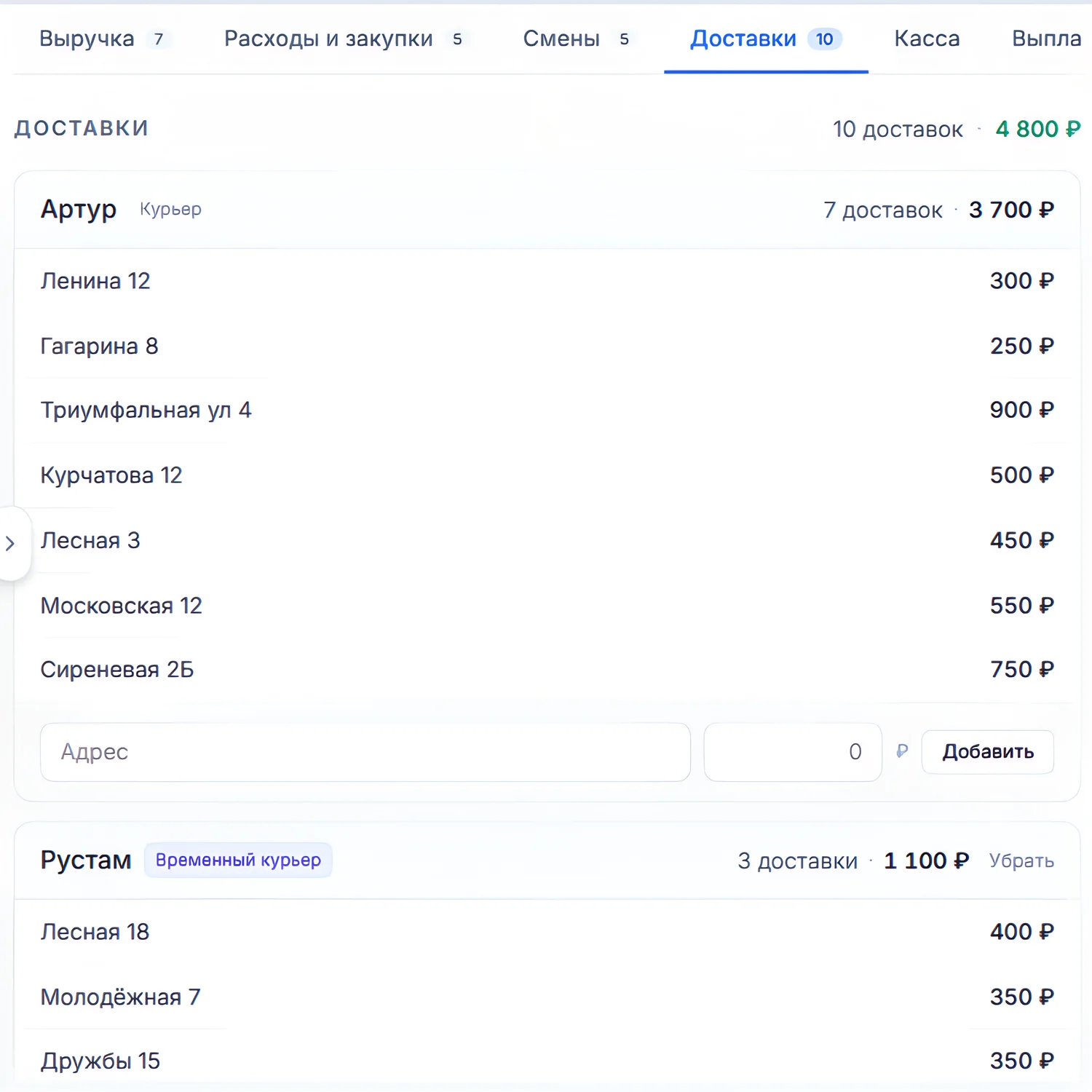
Task: Click the Дружбы 15 address
Action: 100,1061
